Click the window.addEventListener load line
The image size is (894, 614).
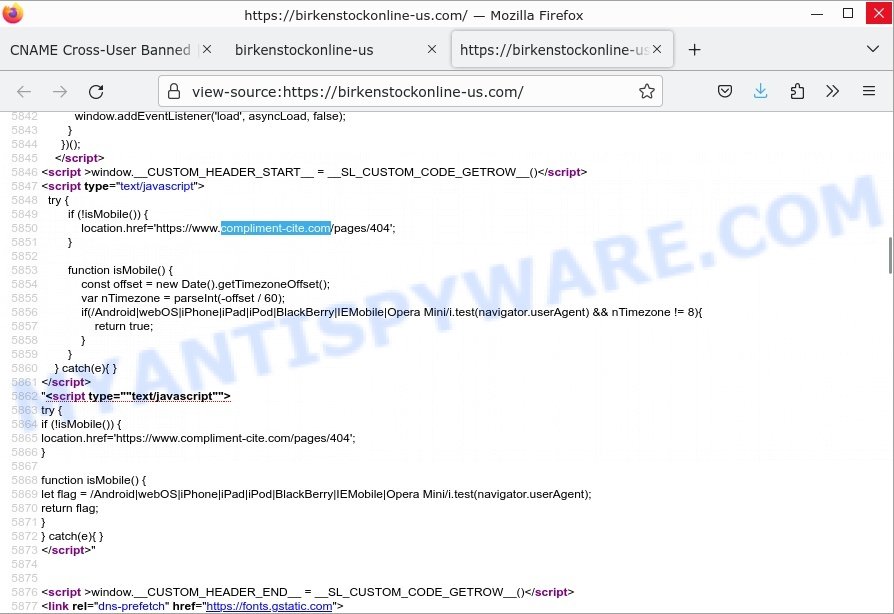pyautogui.click(x=210, y=116)
